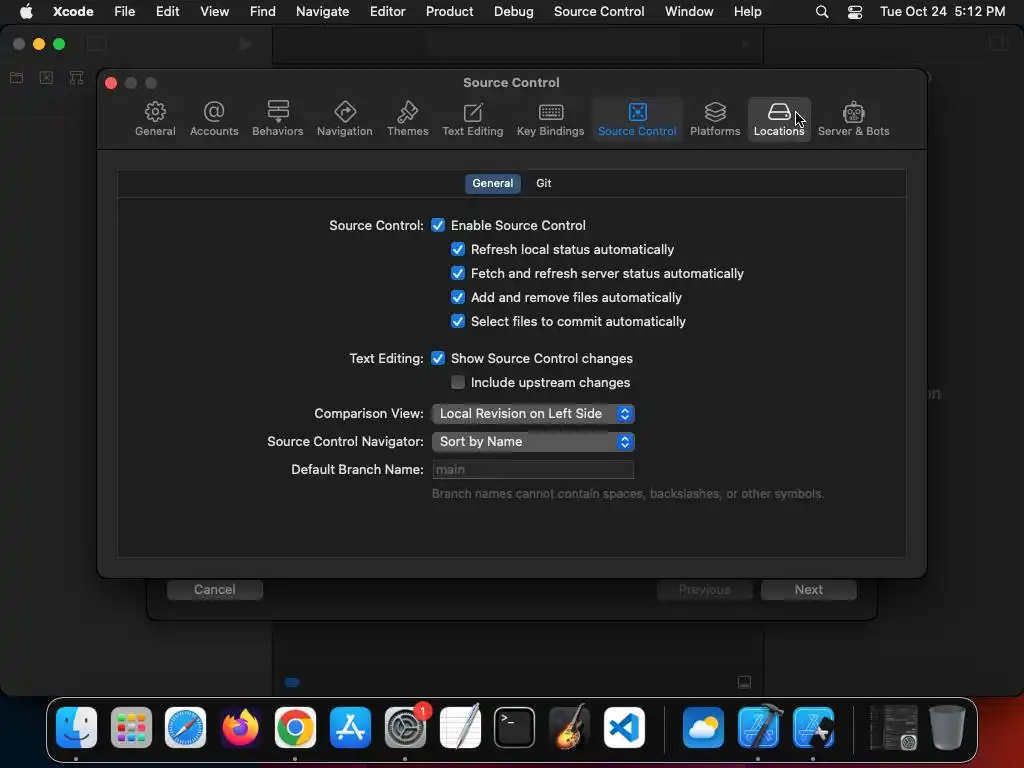Close the Source Control preferences window
The width and height of the screenshot is (1024, 768).
click(111, 83)
